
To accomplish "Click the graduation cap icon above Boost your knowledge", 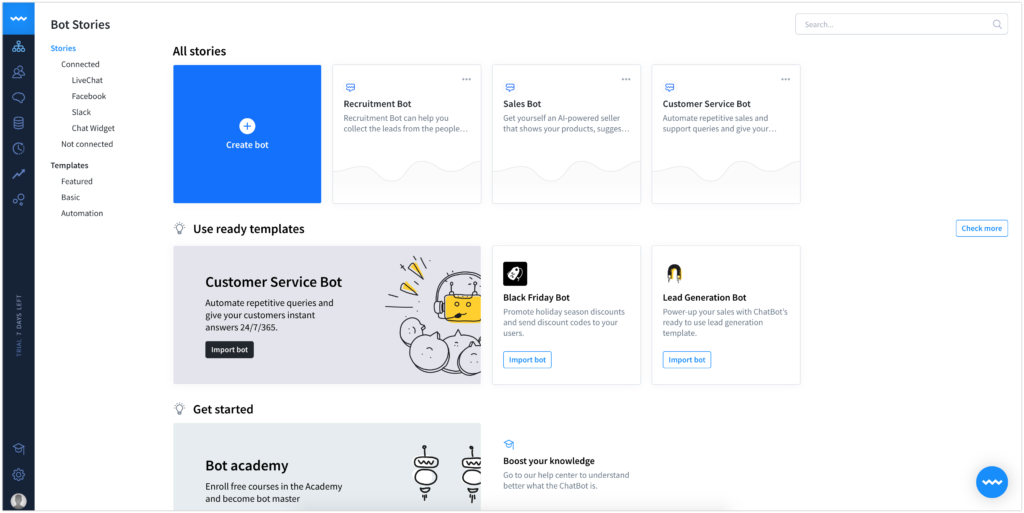I will (509, 444).
